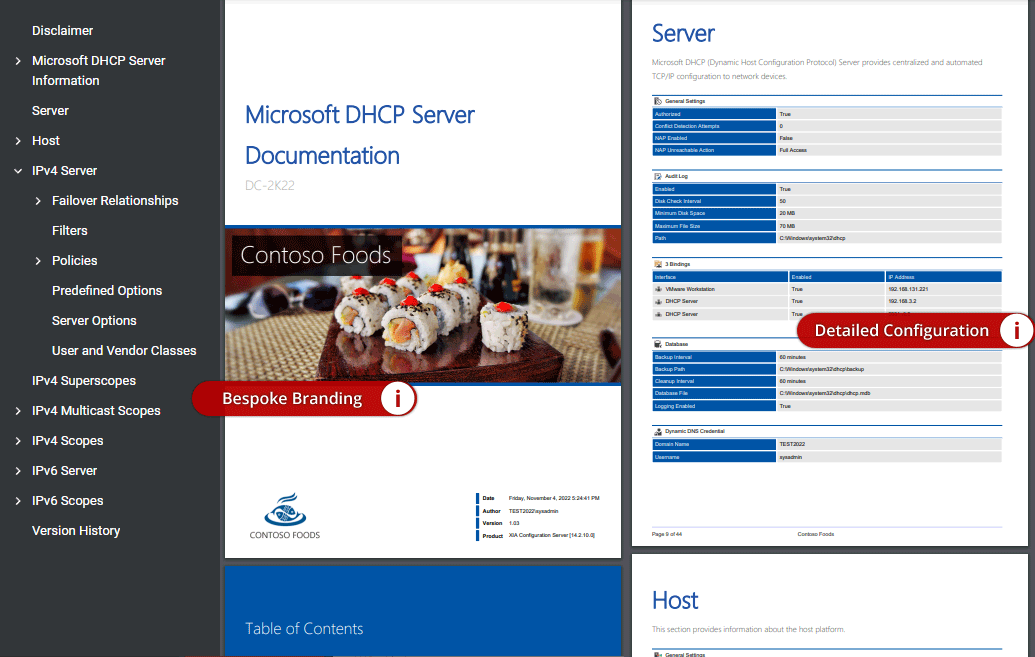Image resolution: width=1035 pixels, height=657 pixels.
Task: Expand the IPv6 Server node
Action: [18, 471]
